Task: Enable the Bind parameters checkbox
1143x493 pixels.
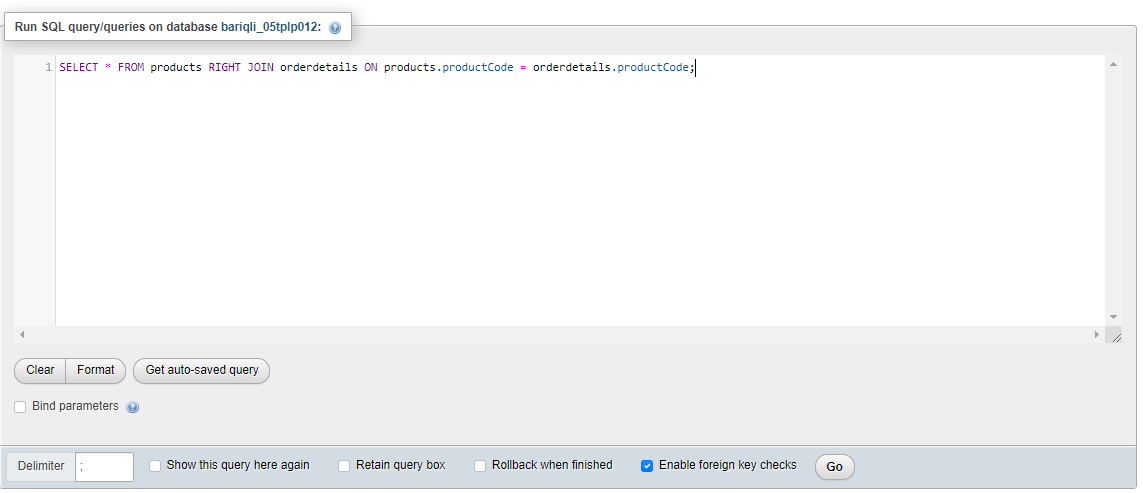Action: click(x=20, y=407)
